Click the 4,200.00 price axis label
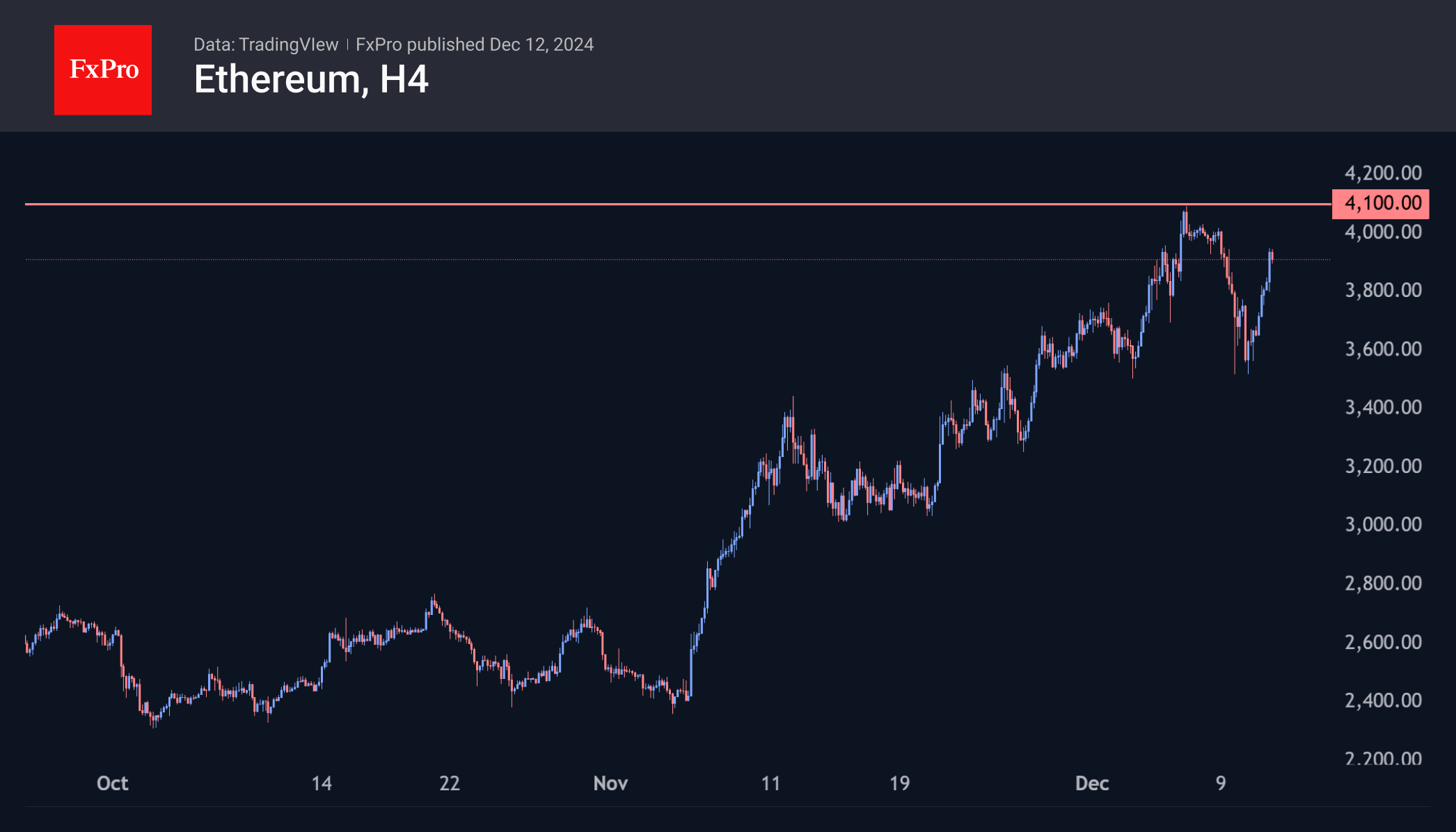The width and height of the screenshot is (1456, 832). (x=1383, y=173)
